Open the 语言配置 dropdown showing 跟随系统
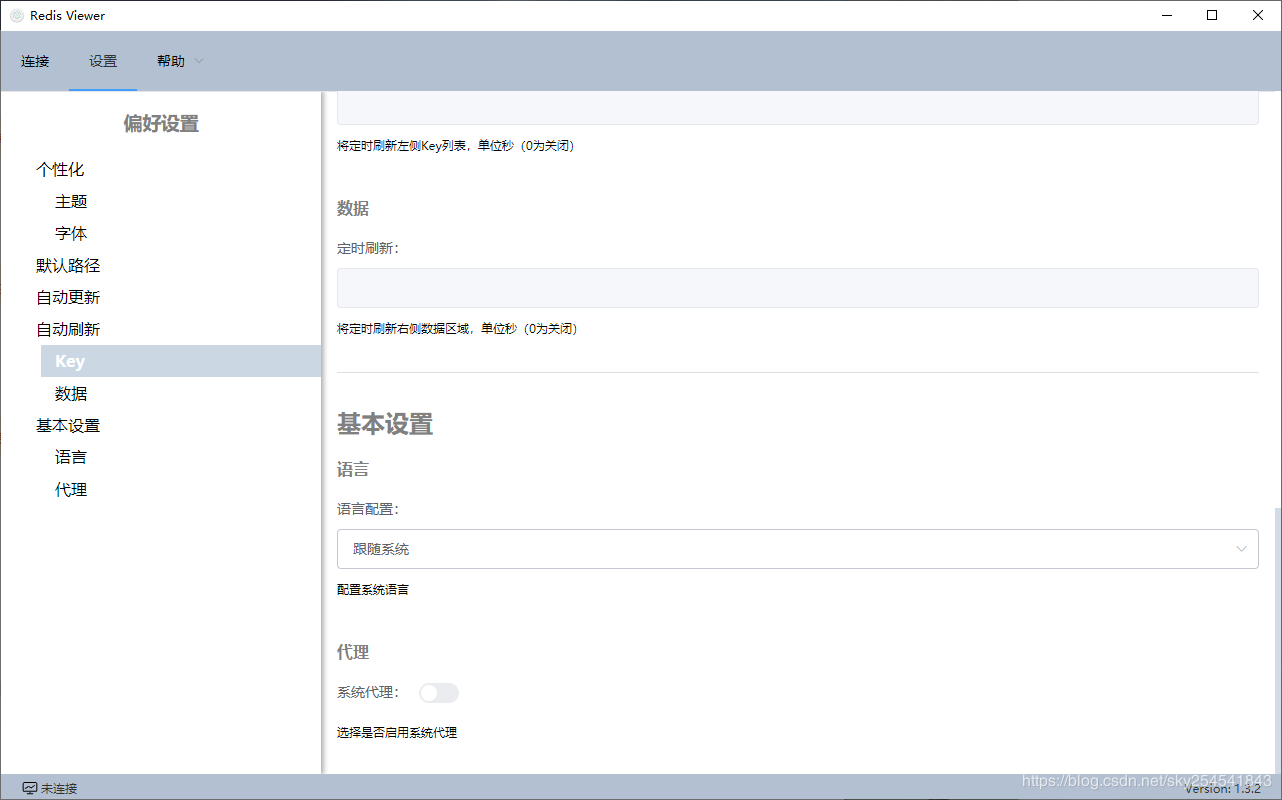Screen dimensions: 1282x800 click(x=797, y=549)
